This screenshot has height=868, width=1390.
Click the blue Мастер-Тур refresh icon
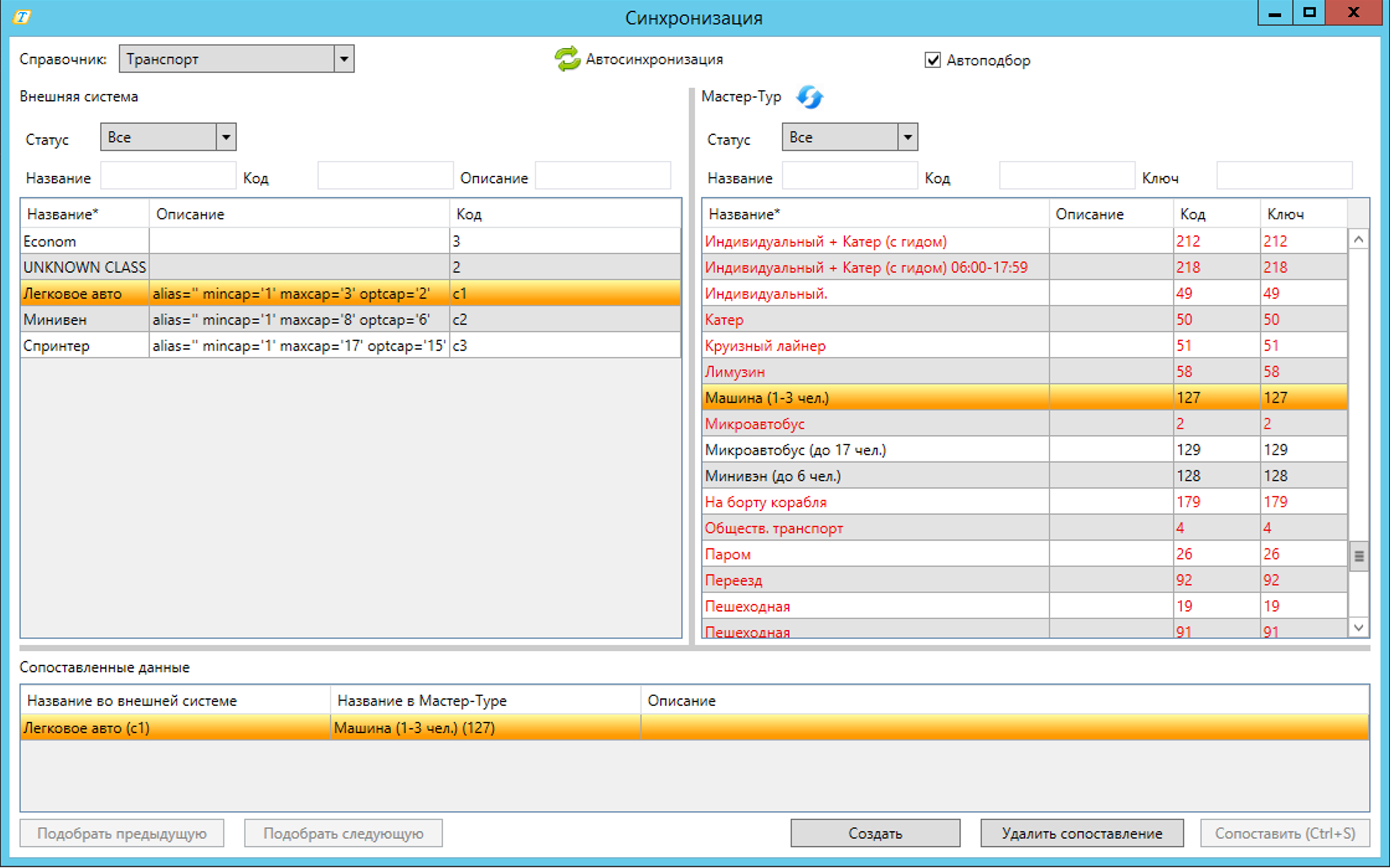[x=809, y=97]
